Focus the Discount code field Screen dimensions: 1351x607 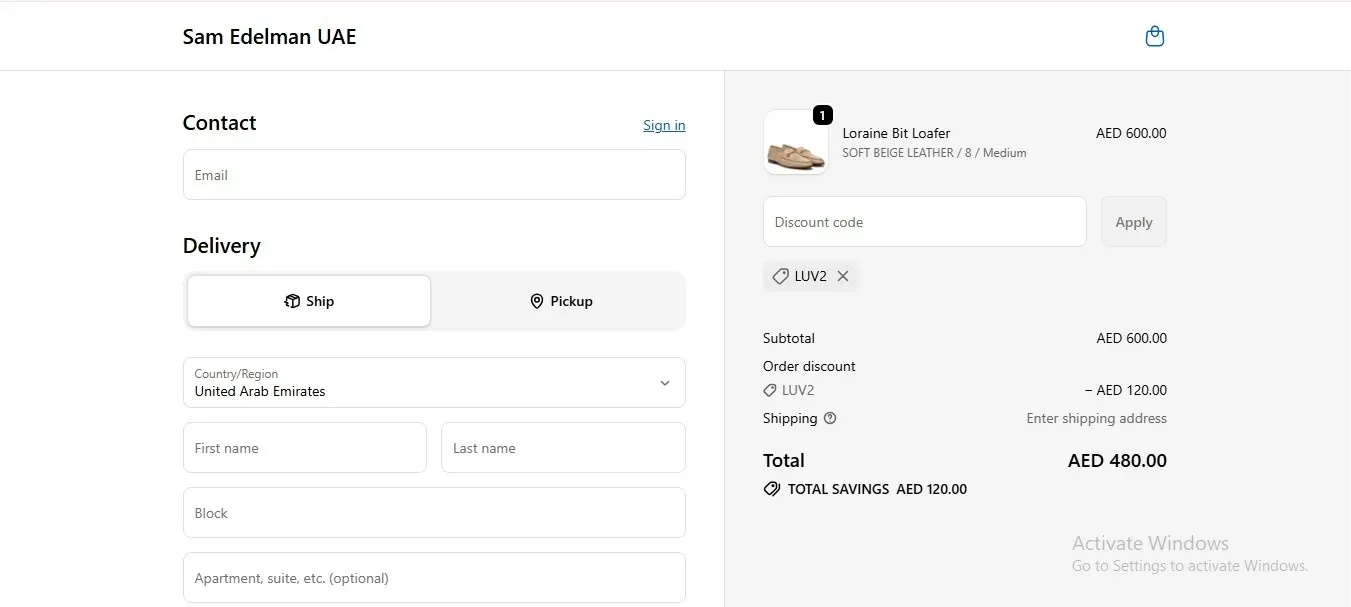pyautogui.click(x=925, y=222)
